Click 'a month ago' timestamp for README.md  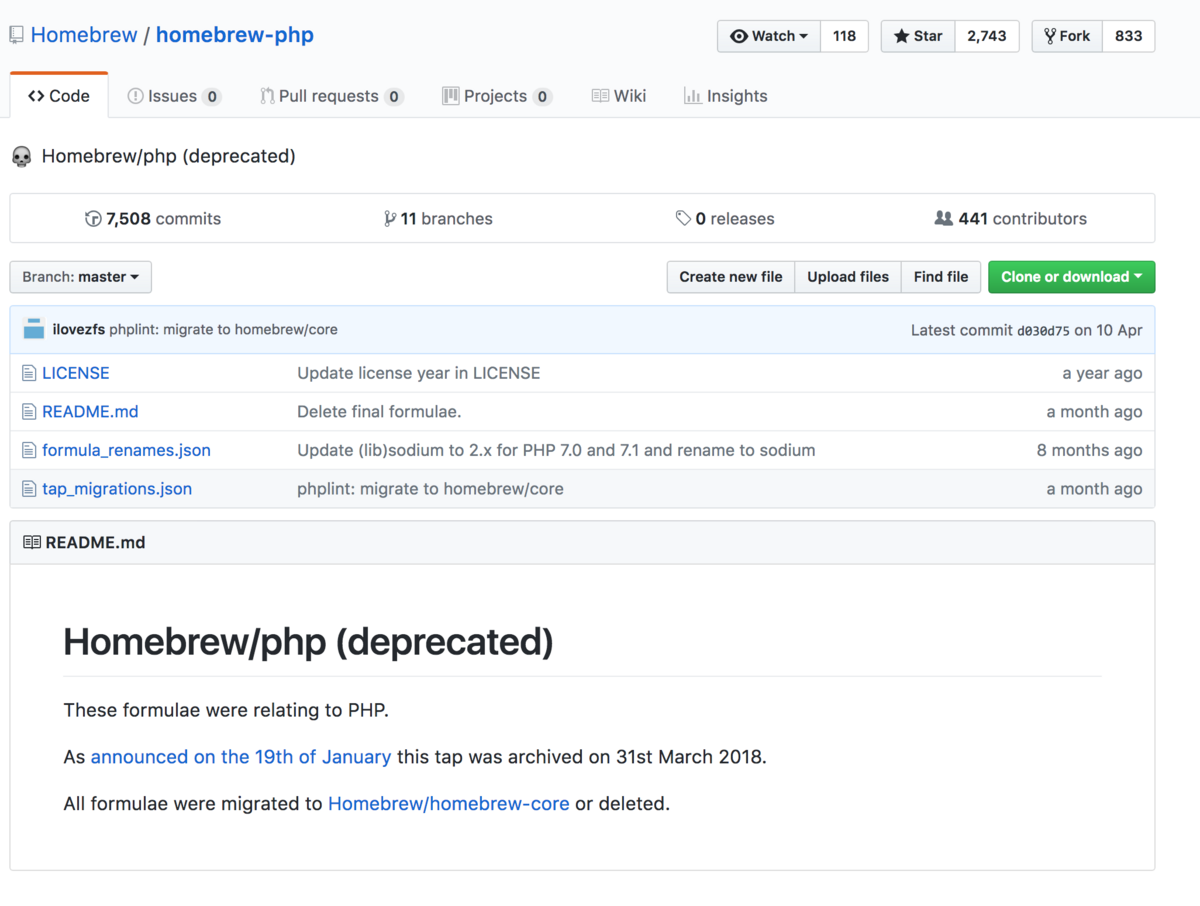[x=1094, y=412]
